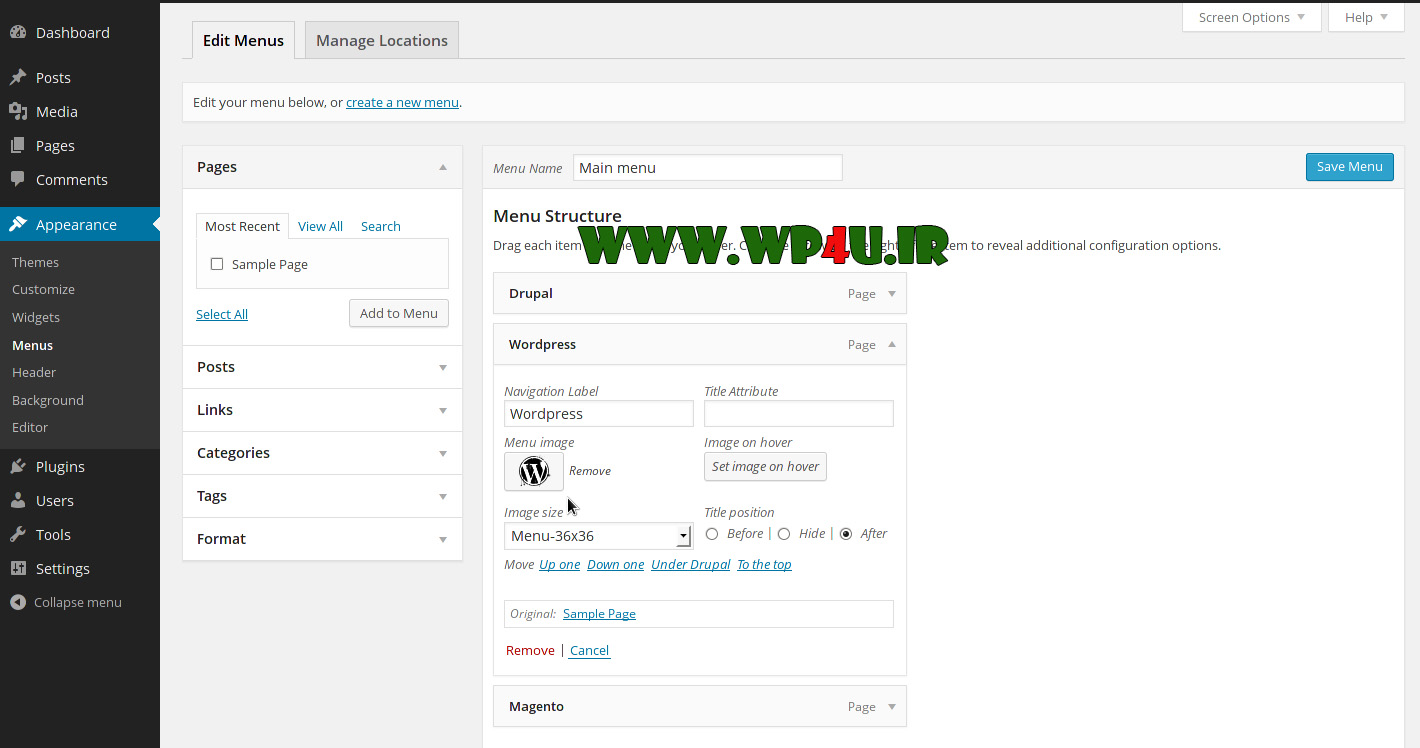The image size is (1420, 748).
Task: Expand the Magento menu item arrow
Action: (x=892, y=707)
